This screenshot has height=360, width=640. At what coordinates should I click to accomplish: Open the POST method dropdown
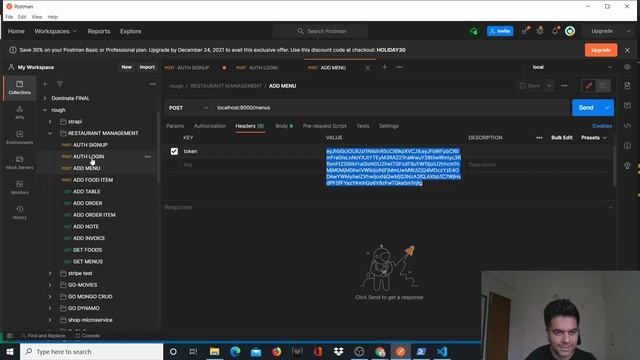[x=189, y=108]
